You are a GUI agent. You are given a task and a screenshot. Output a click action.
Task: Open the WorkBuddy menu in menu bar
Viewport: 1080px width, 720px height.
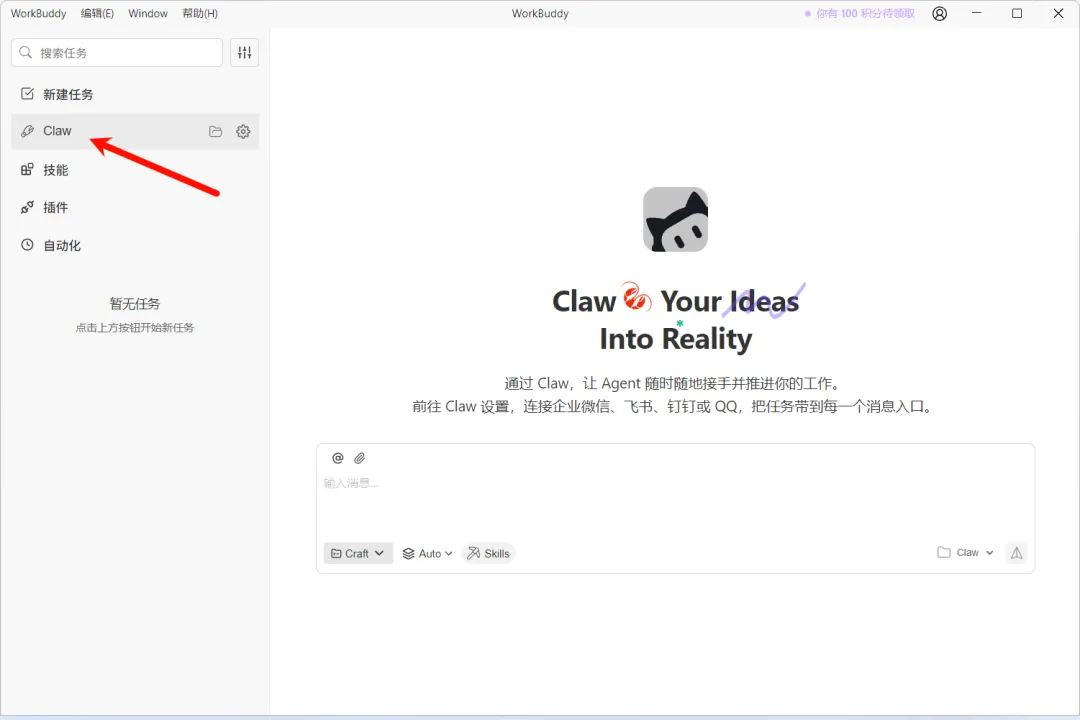(x=39, y=13)
